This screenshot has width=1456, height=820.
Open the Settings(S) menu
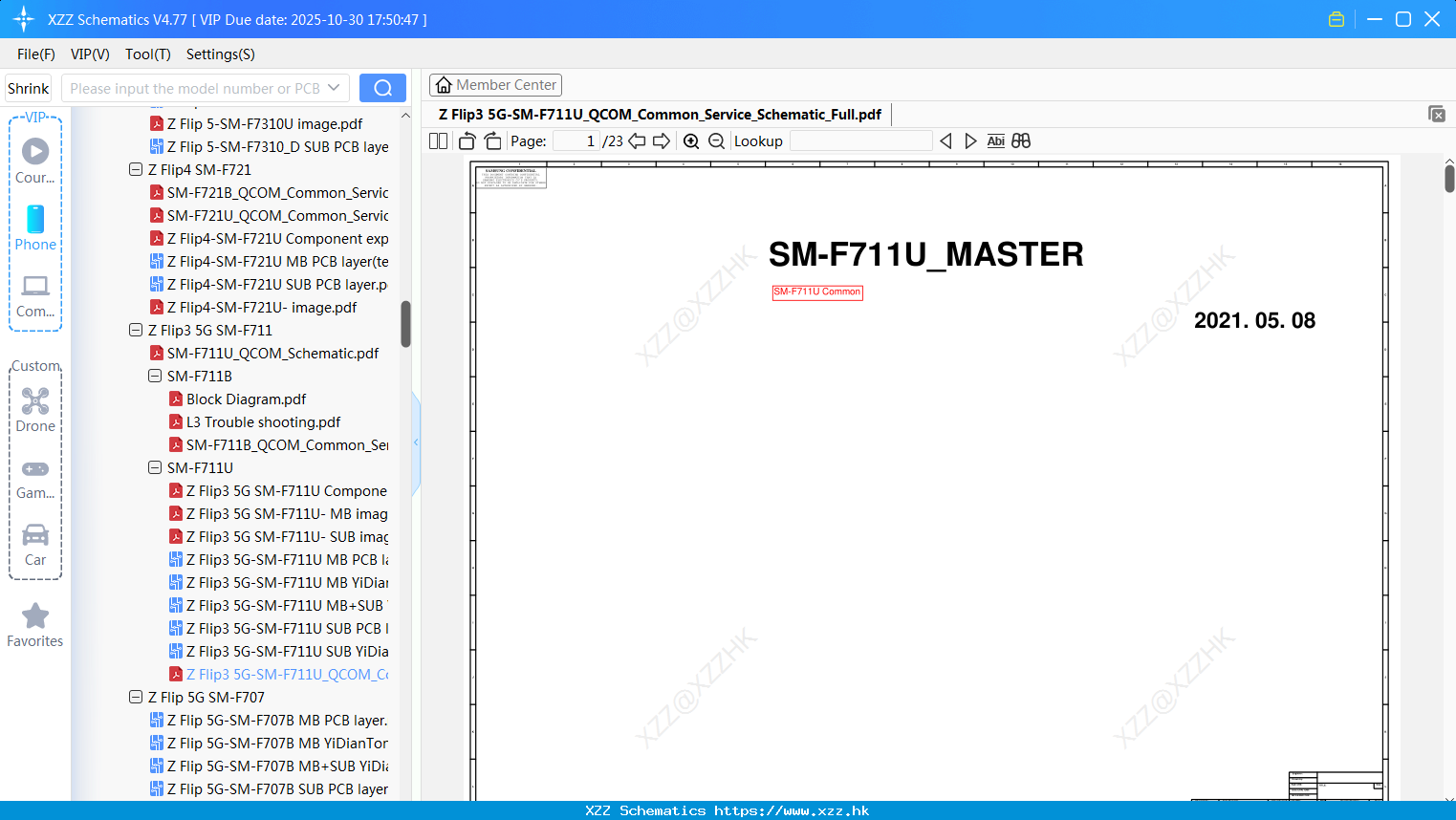coord(221,54)
